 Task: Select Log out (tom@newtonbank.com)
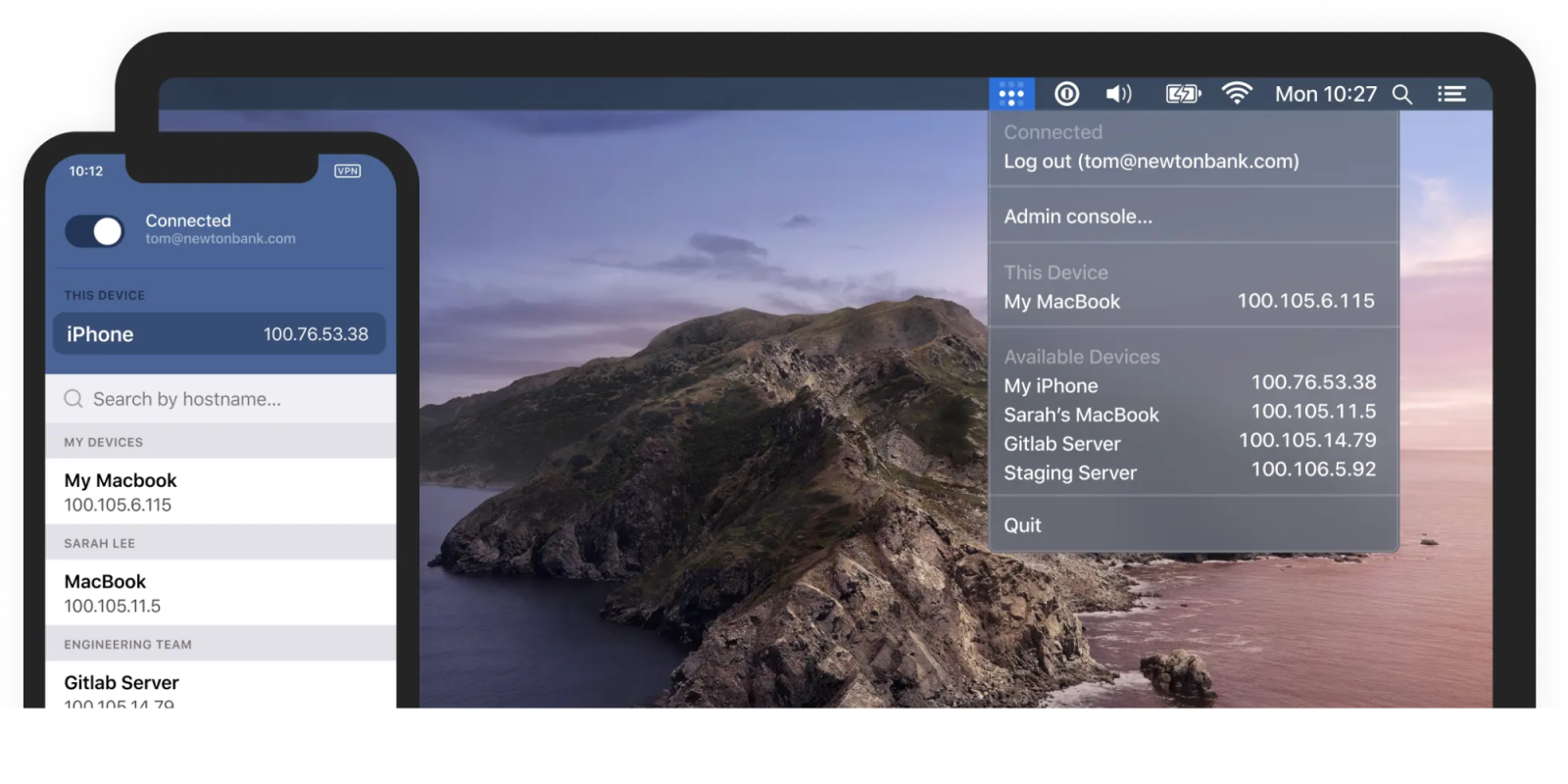(x=1151, y=162)
